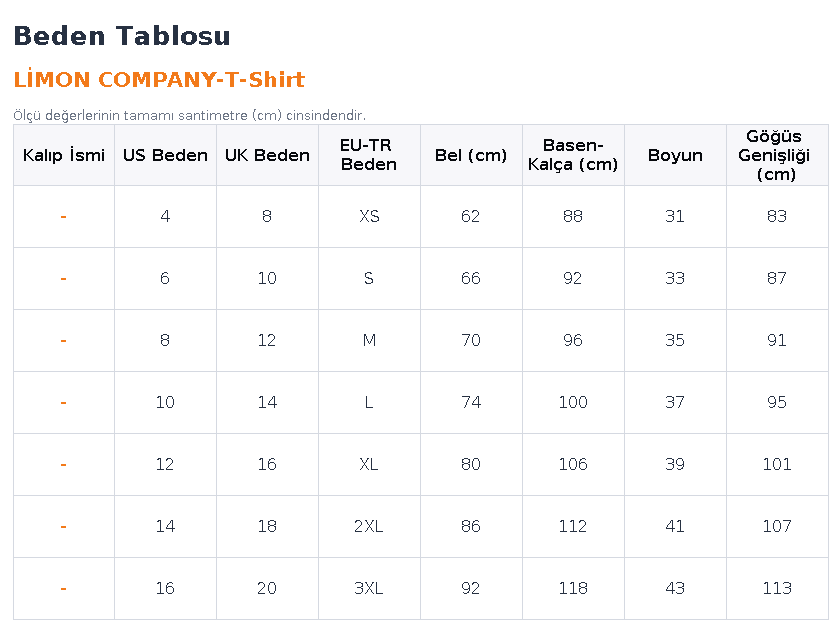Click the Göğüs Genişliği (cm) header

tap(777, 155)
